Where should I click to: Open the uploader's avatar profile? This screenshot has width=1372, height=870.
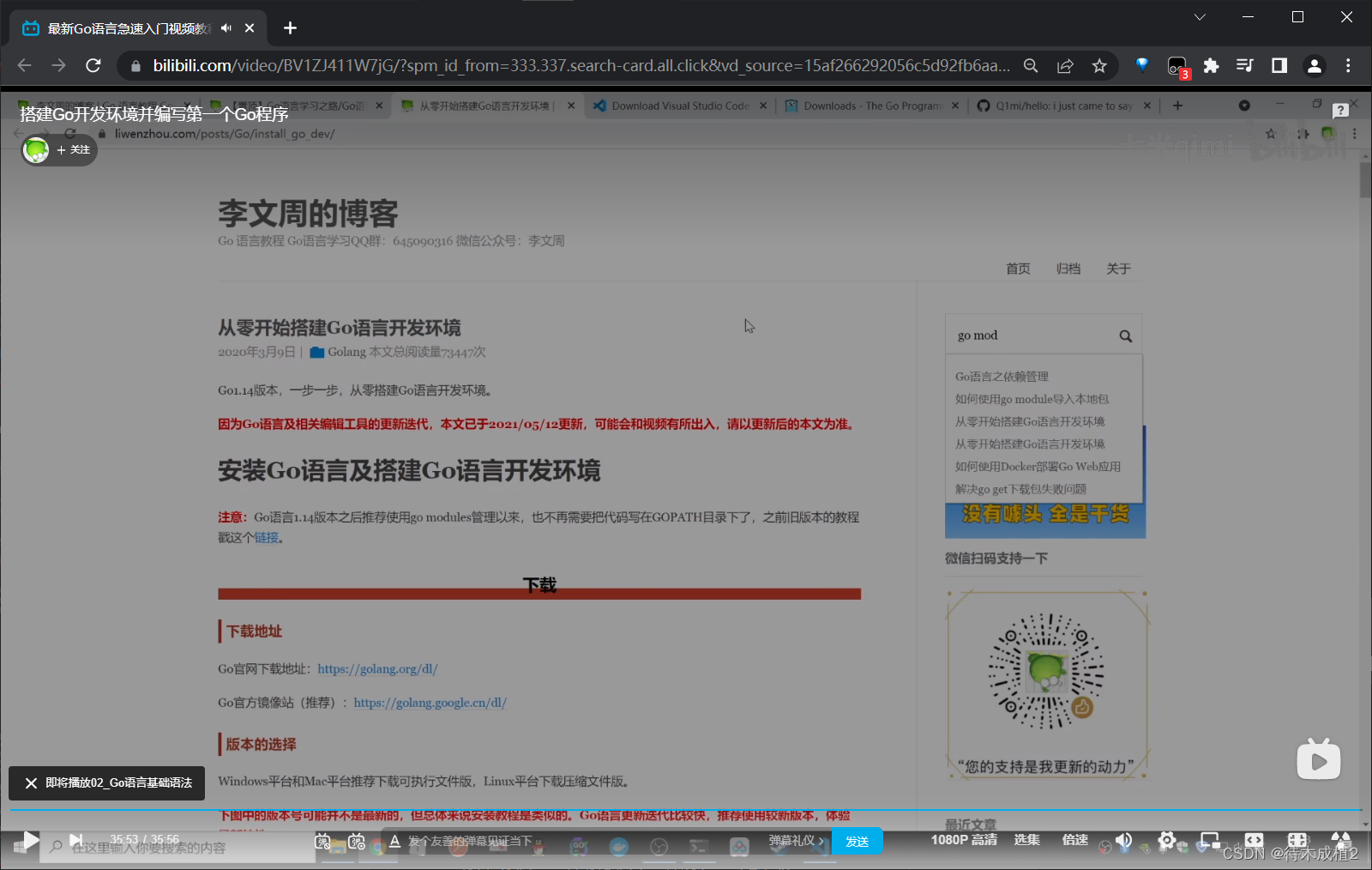36,150
